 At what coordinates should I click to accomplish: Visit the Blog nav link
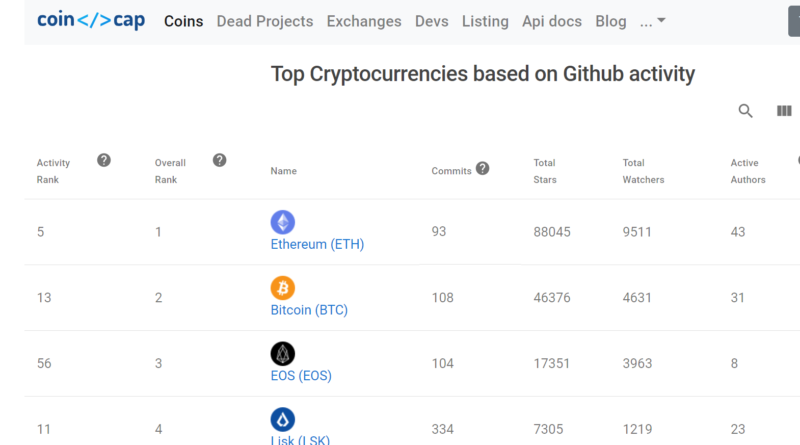[x=611, y=21]
